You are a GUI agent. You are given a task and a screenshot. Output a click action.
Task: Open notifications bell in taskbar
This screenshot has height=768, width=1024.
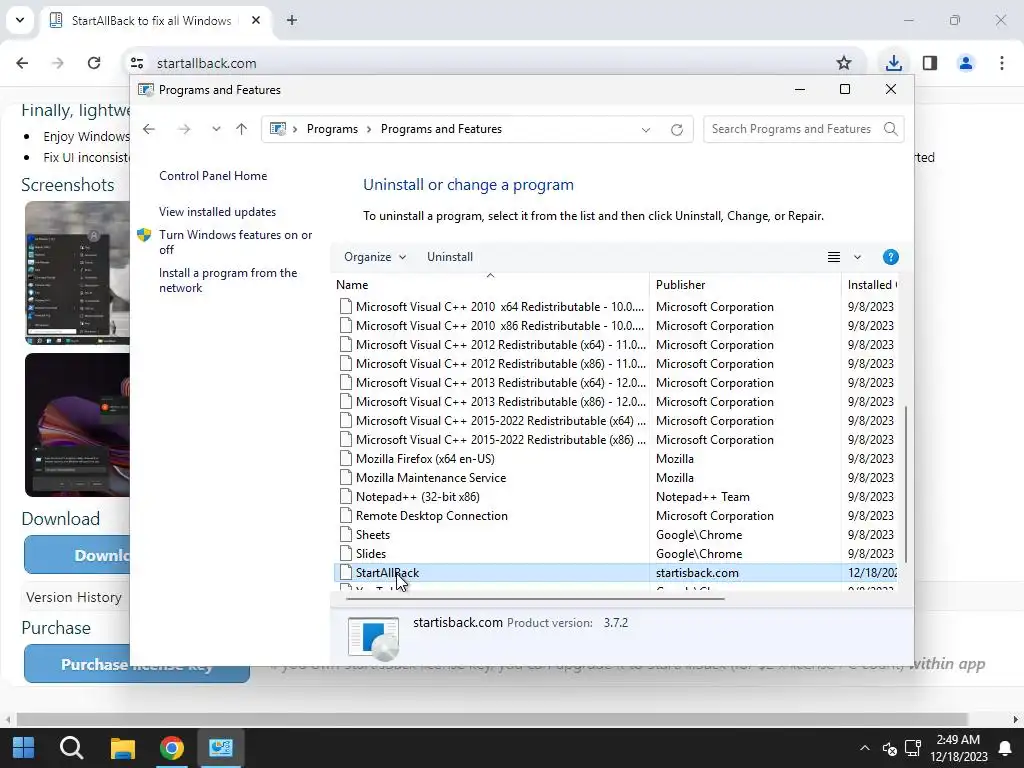(x=1006, y=748)
